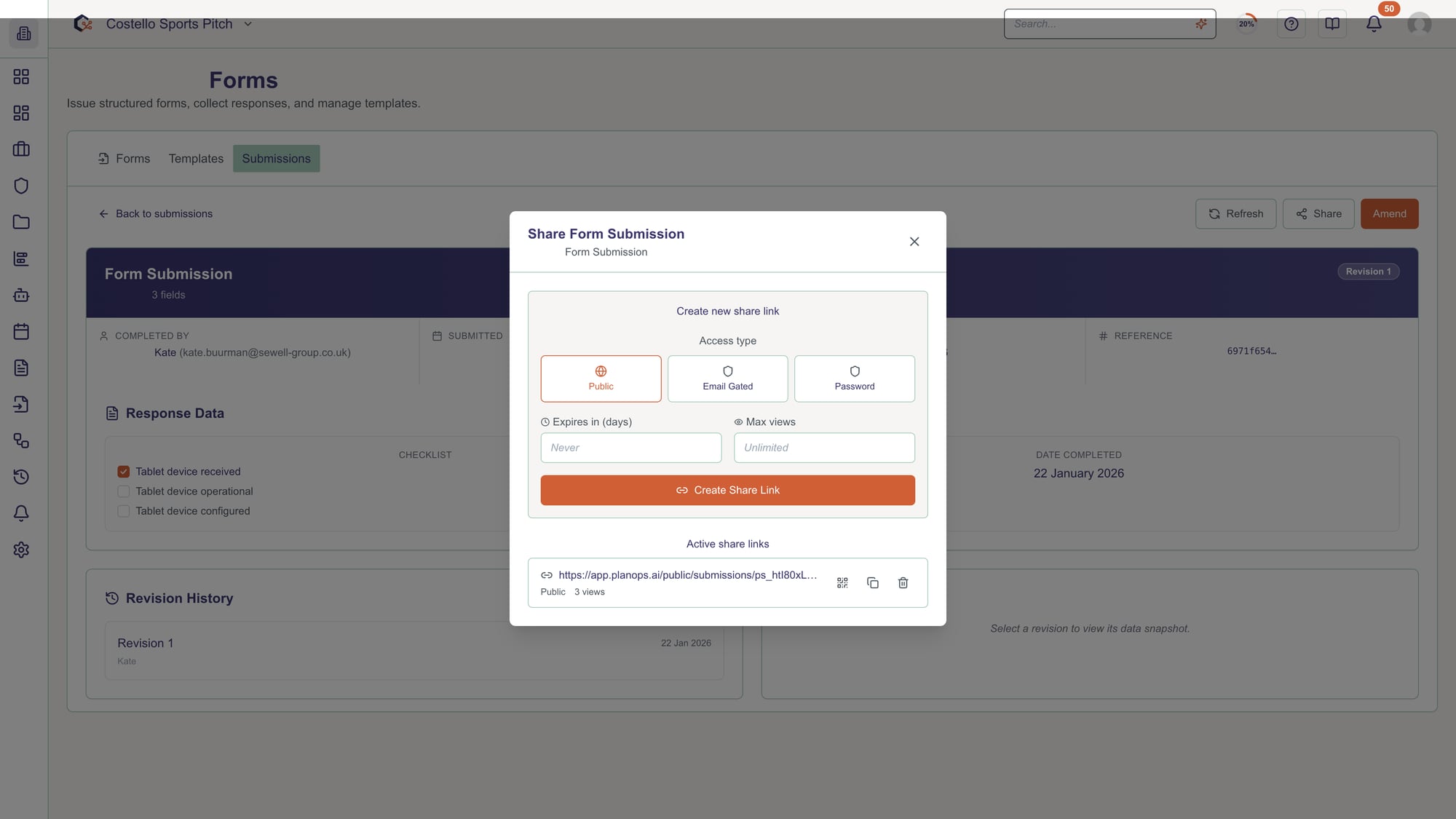Open the notifications bell in header
1456x819 pixels.
(x=1373, y=24)
